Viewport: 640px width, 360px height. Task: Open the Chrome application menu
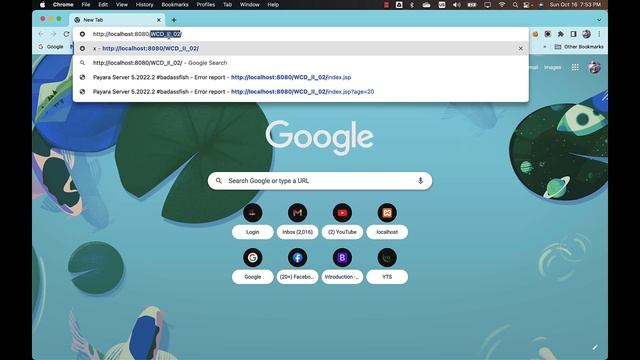point(63,5)
